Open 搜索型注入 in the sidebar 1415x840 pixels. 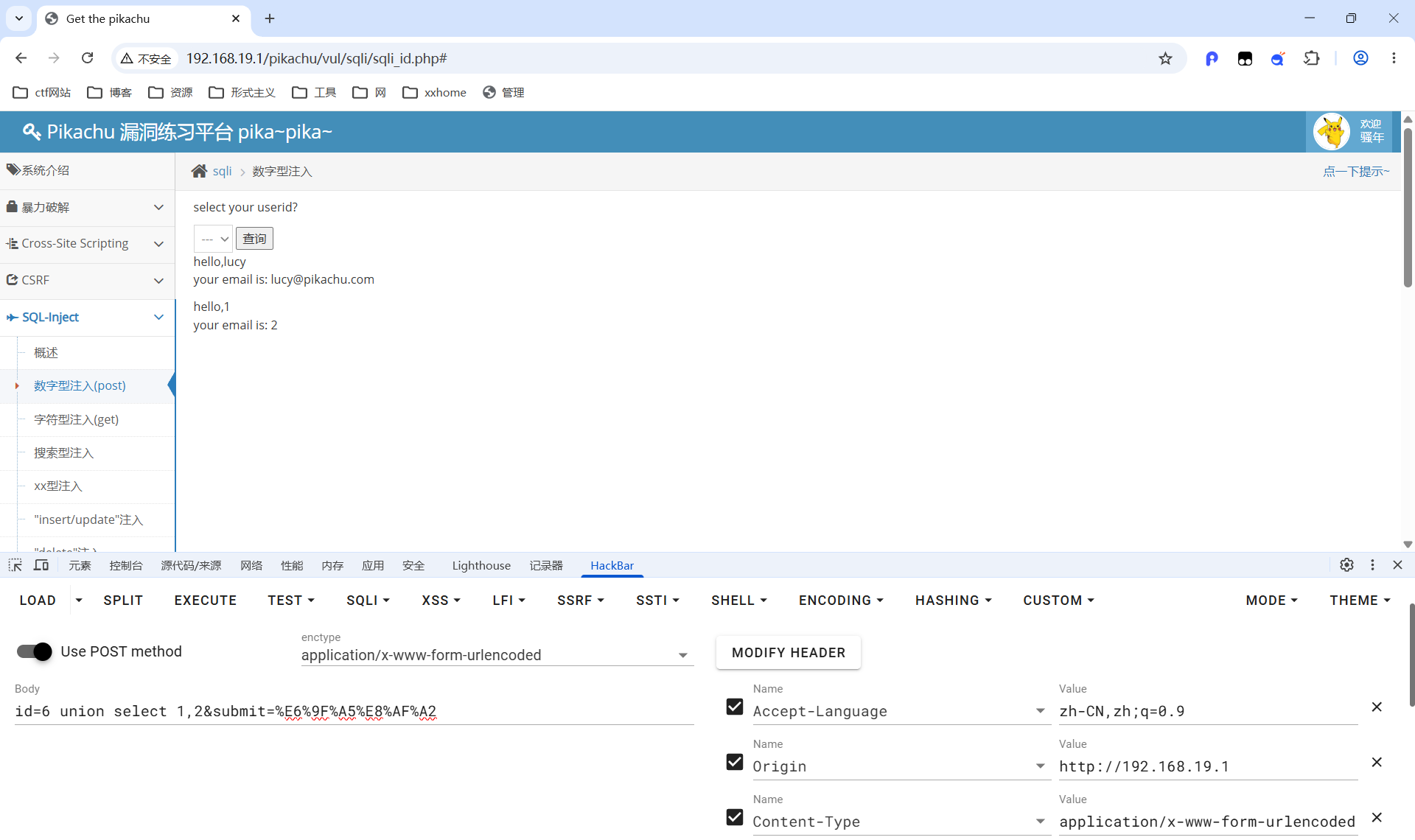click(64, 452)
